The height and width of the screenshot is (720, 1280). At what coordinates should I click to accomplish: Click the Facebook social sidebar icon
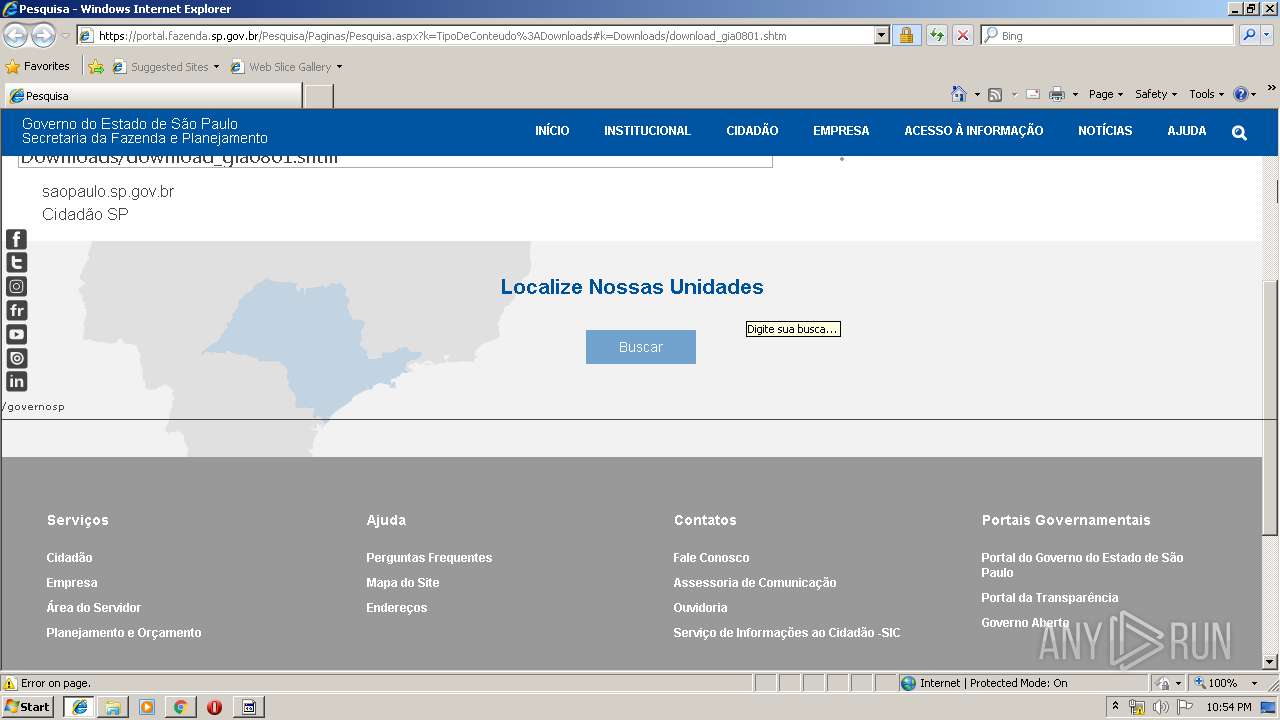click(16, 239)
